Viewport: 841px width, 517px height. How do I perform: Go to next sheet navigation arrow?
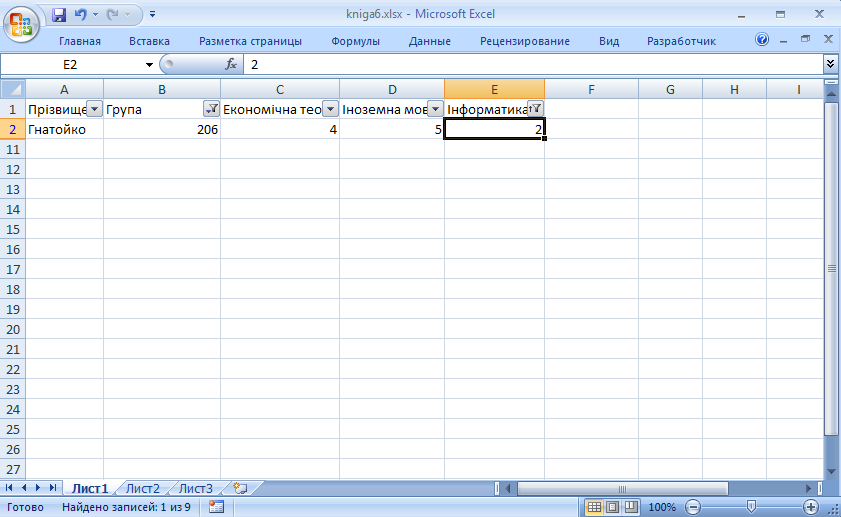[x=38, y=488]
